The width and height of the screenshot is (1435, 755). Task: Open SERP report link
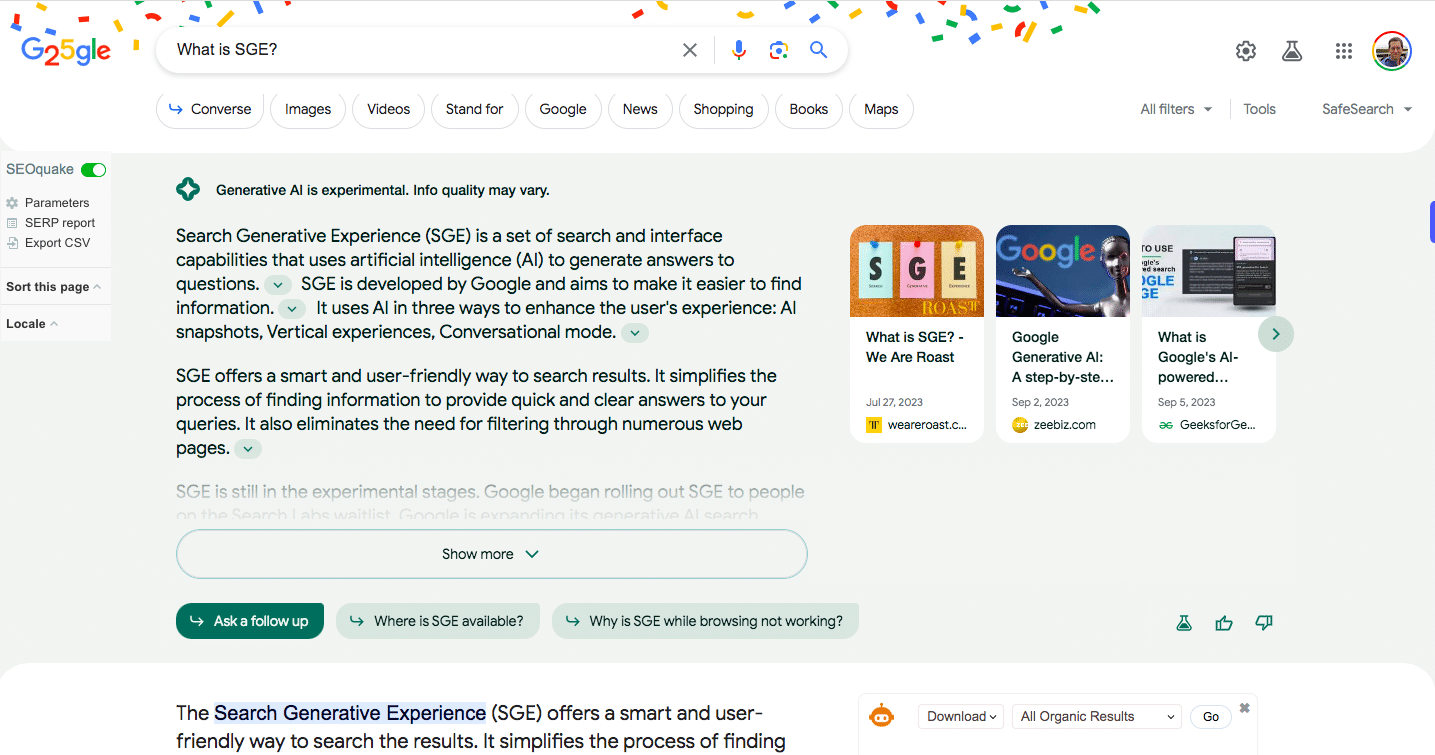pos(60,223)
